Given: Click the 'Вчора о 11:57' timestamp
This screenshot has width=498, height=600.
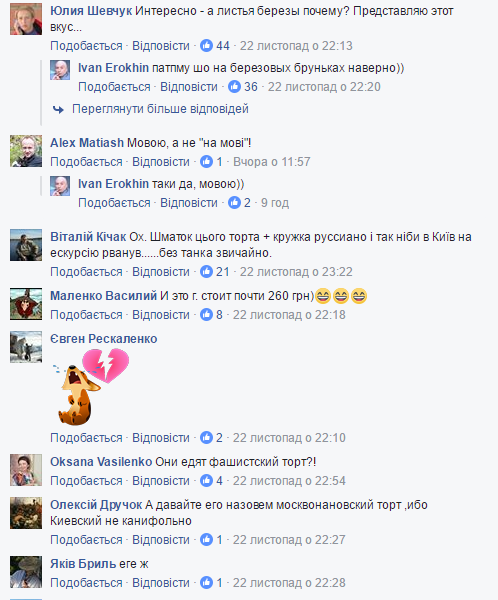Looking at the screenshot, I should point(271,162).
